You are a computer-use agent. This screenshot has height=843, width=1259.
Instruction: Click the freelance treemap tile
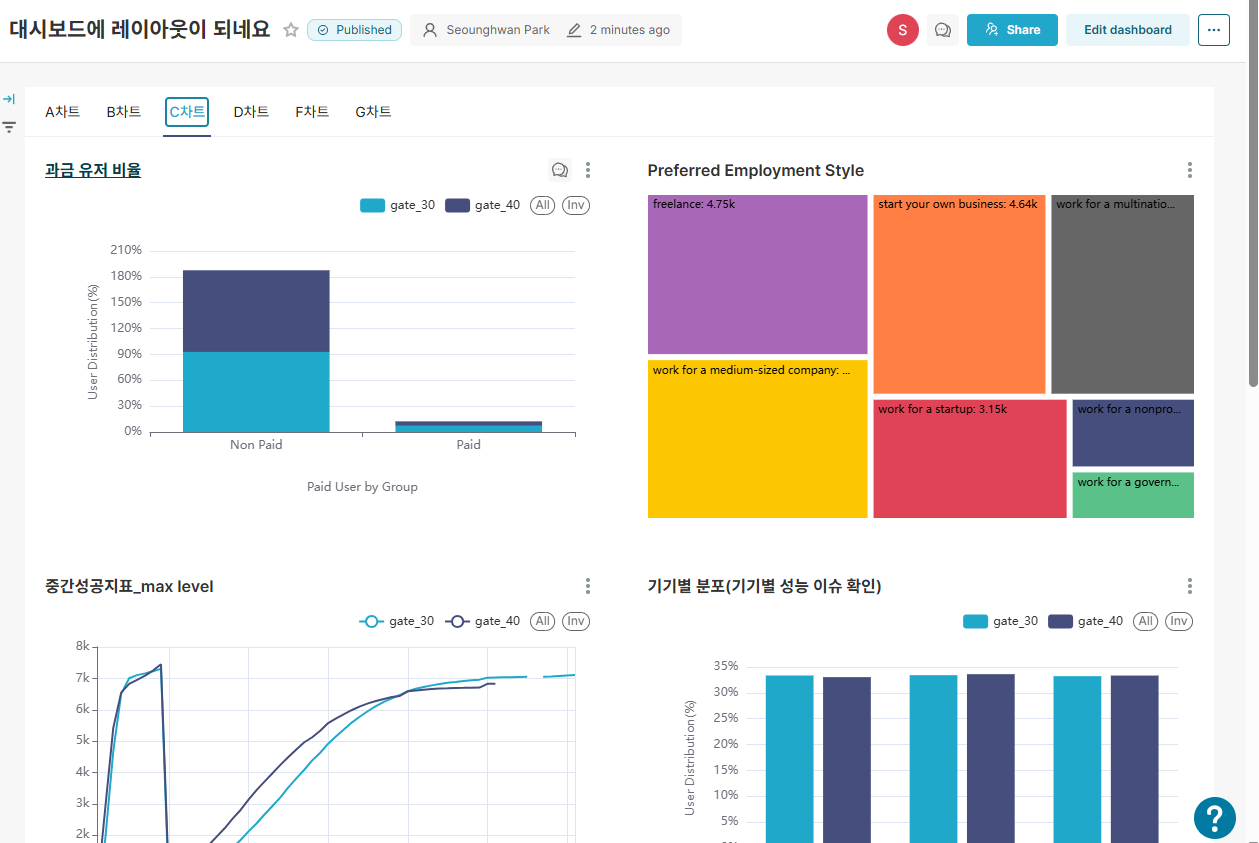pos(757,274)
